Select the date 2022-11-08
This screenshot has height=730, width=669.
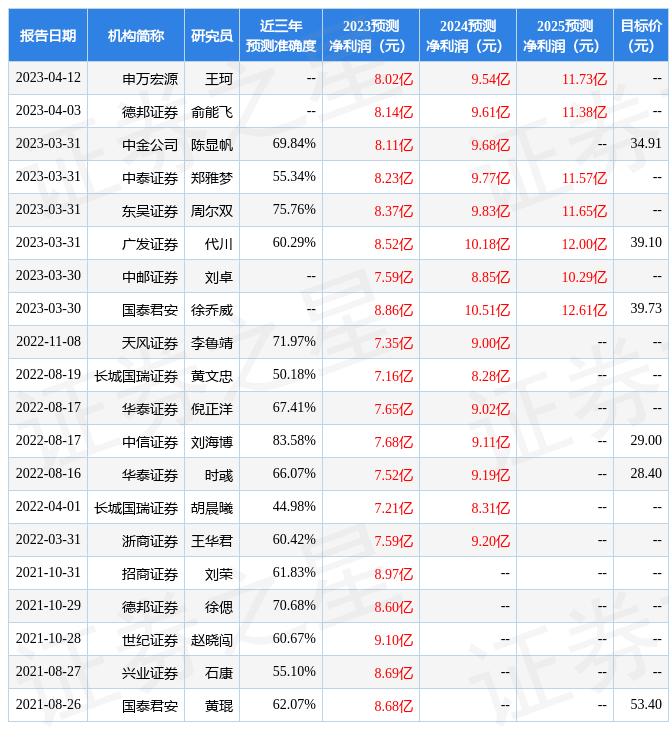(x=48, y=342)
